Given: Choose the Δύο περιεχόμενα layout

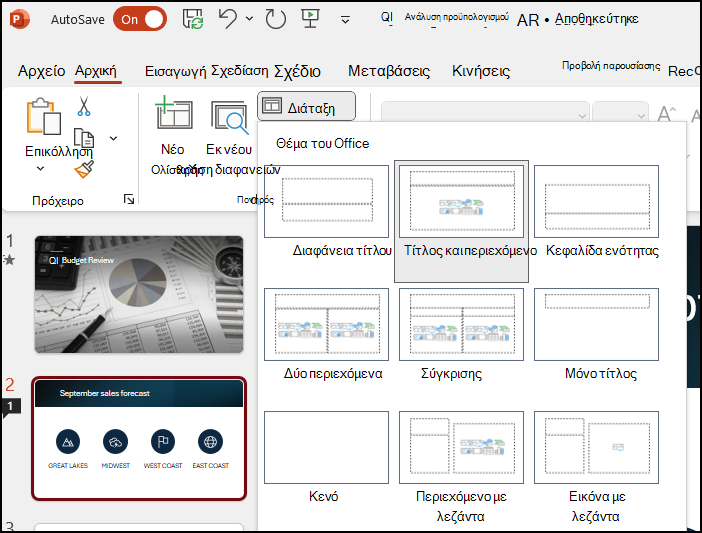Looking at the screenshot, I should pos(326,324).
